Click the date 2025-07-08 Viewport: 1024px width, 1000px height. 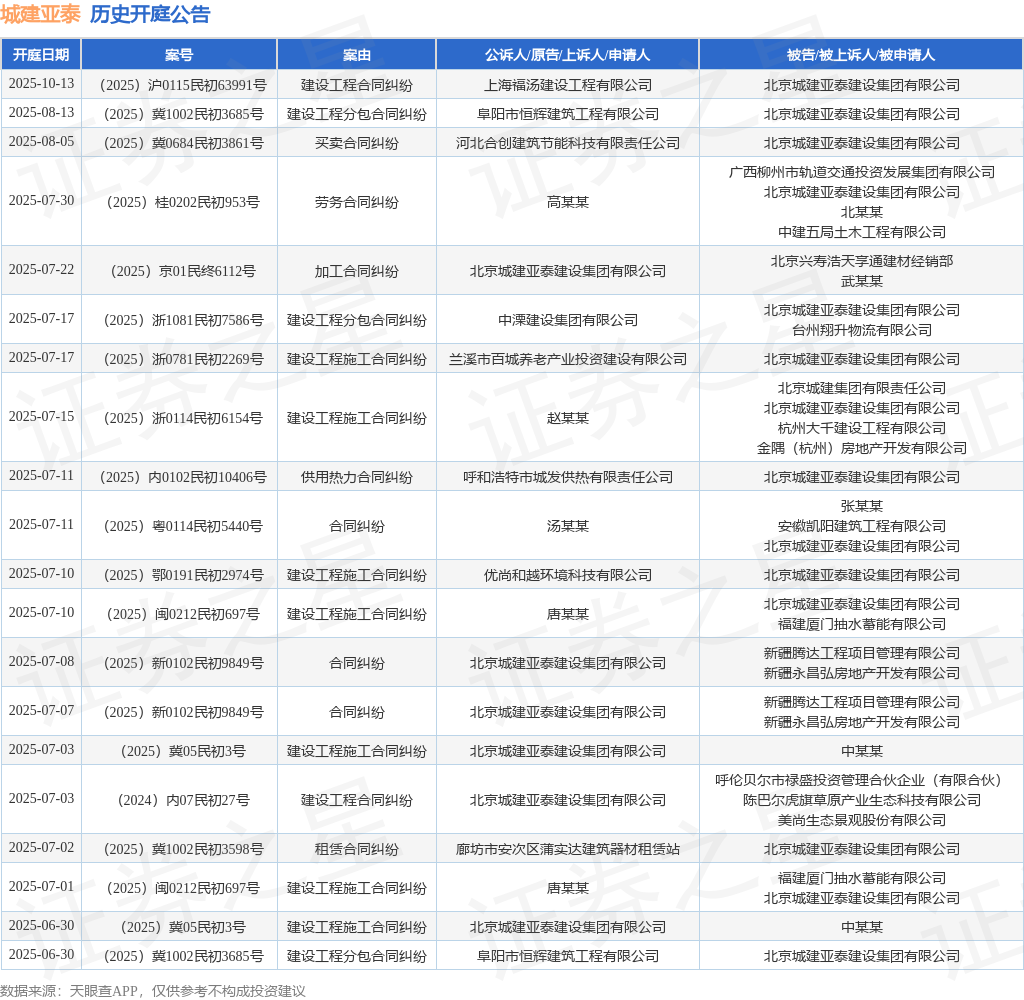[41, 661]
